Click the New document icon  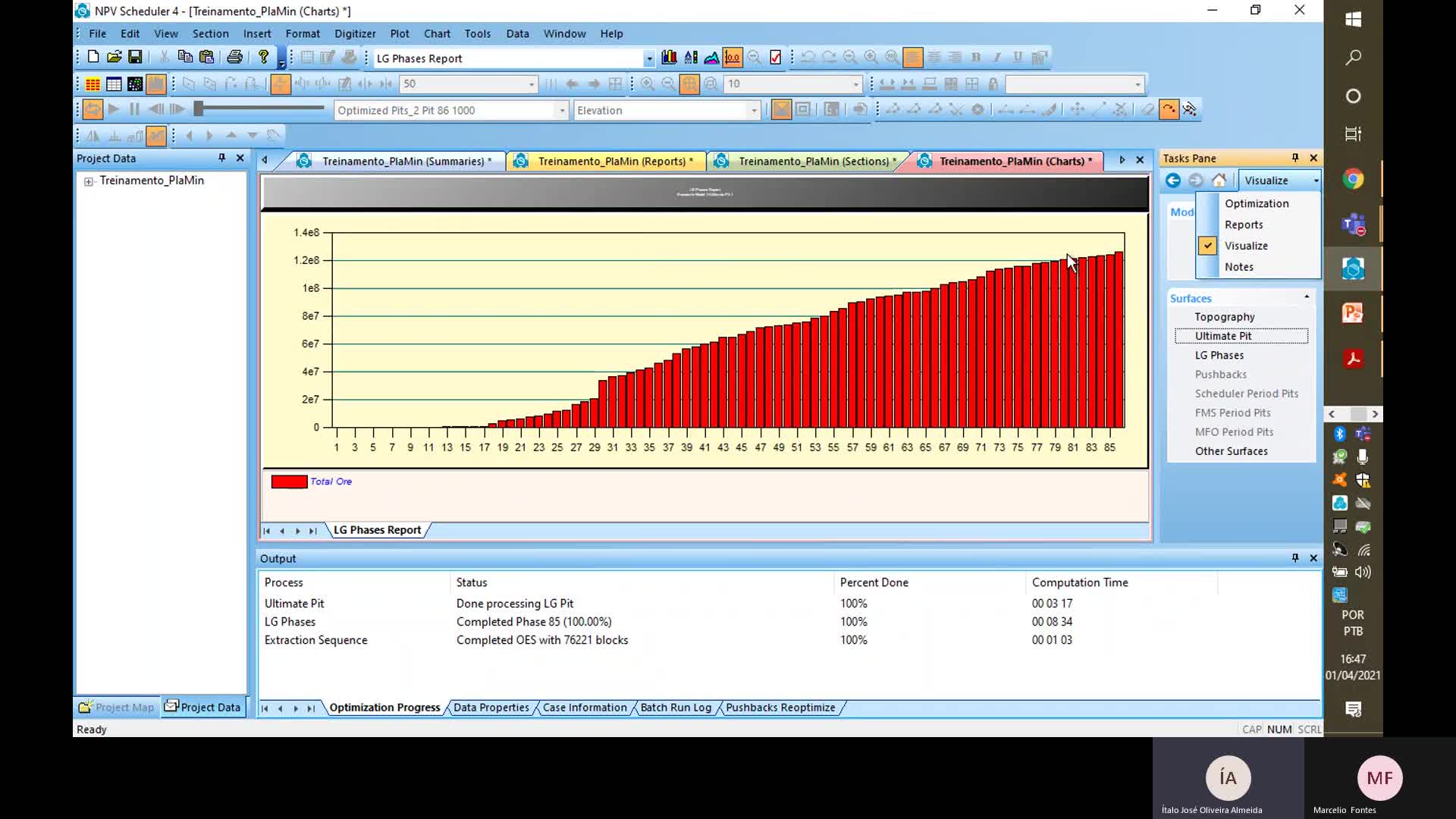93,57
